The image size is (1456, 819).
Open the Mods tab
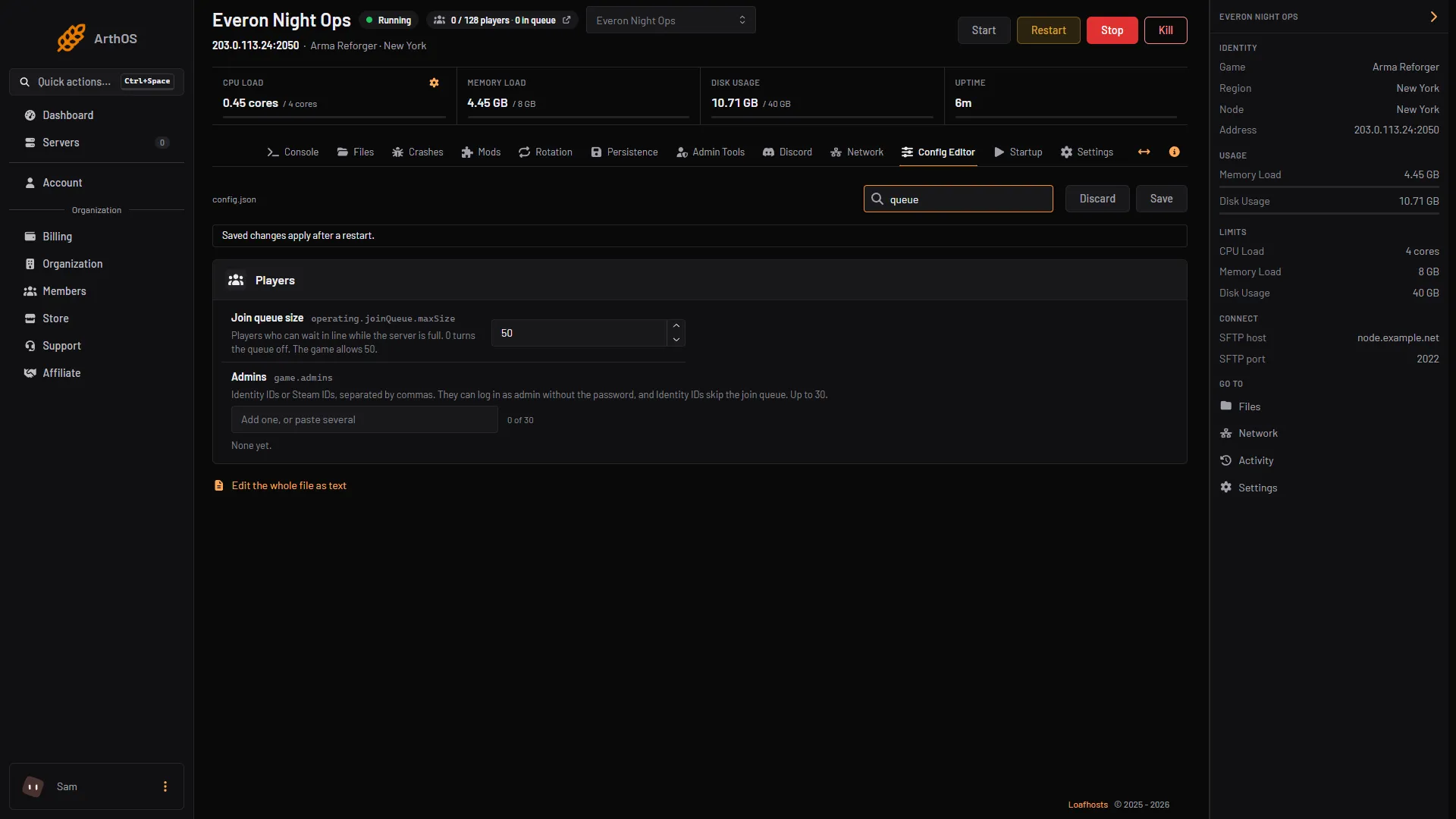pos(481,152)
